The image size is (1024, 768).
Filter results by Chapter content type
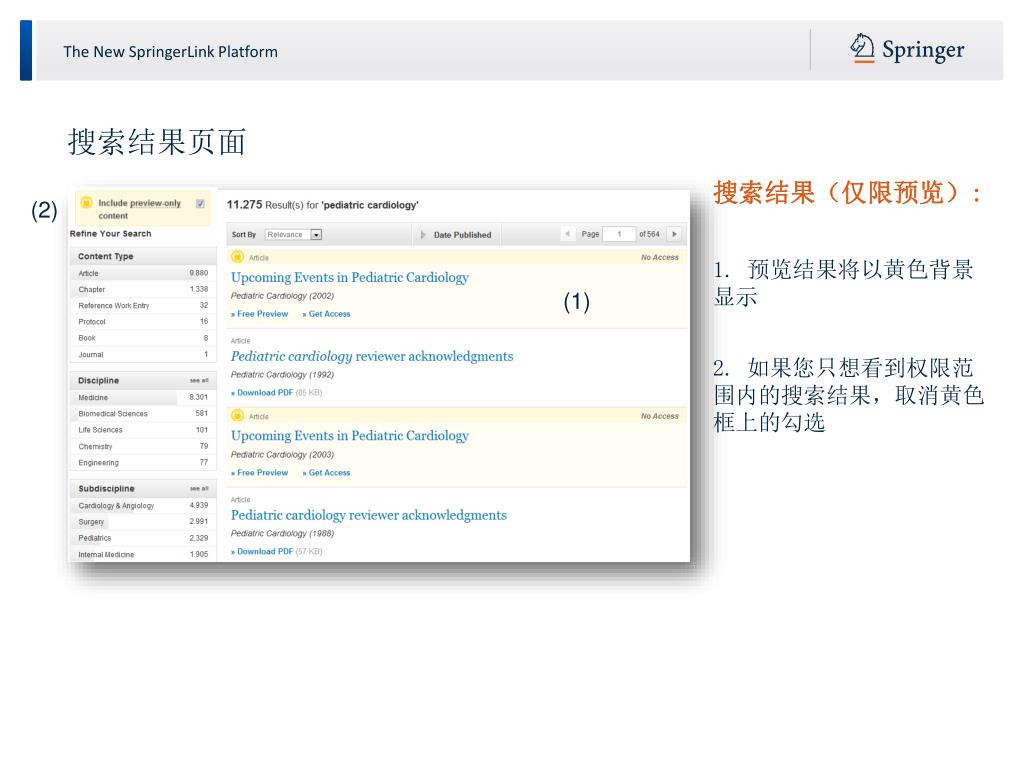[143, 289]
